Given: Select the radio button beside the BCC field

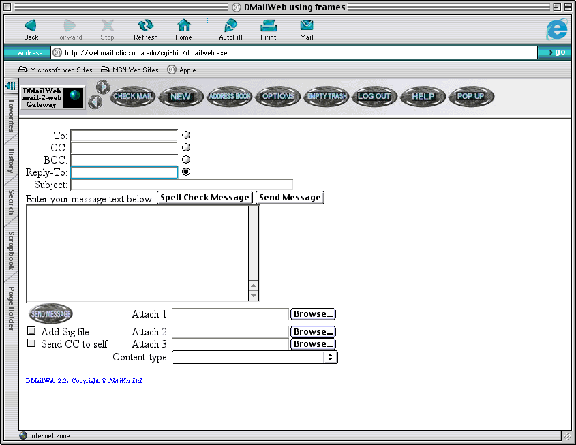Looking at the screenshot, I should pos(186,159).
